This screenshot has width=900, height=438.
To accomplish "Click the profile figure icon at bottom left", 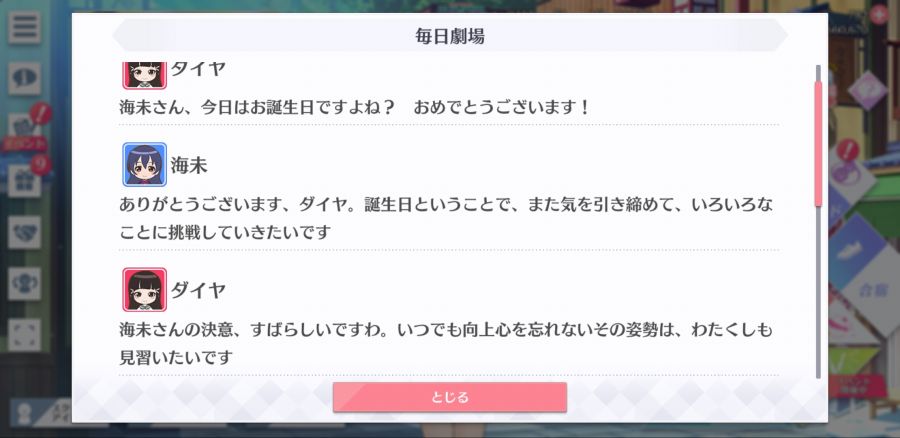I will (x=24, y=414).
